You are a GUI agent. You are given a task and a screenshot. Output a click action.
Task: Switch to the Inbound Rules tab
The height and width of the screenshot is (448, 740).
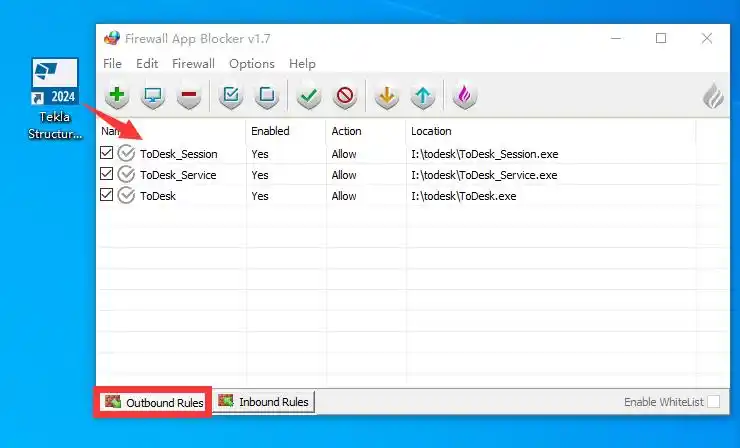[x=264, y=402]
